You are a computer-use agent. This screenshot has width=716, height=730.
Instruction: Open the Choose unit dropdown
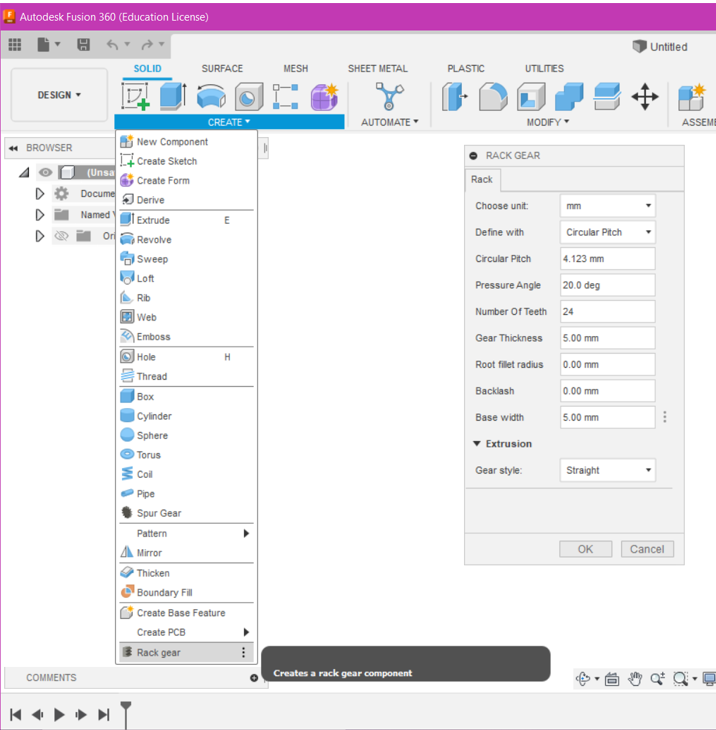click(607, 206)
